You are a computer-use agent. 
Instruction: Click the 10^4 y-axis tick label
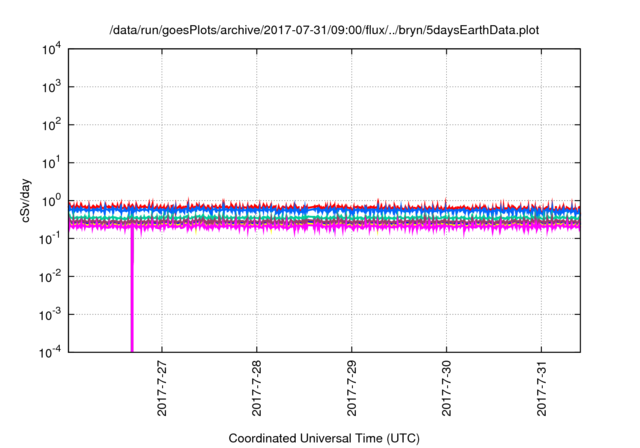pyautogui.click(x=52, y=49)
